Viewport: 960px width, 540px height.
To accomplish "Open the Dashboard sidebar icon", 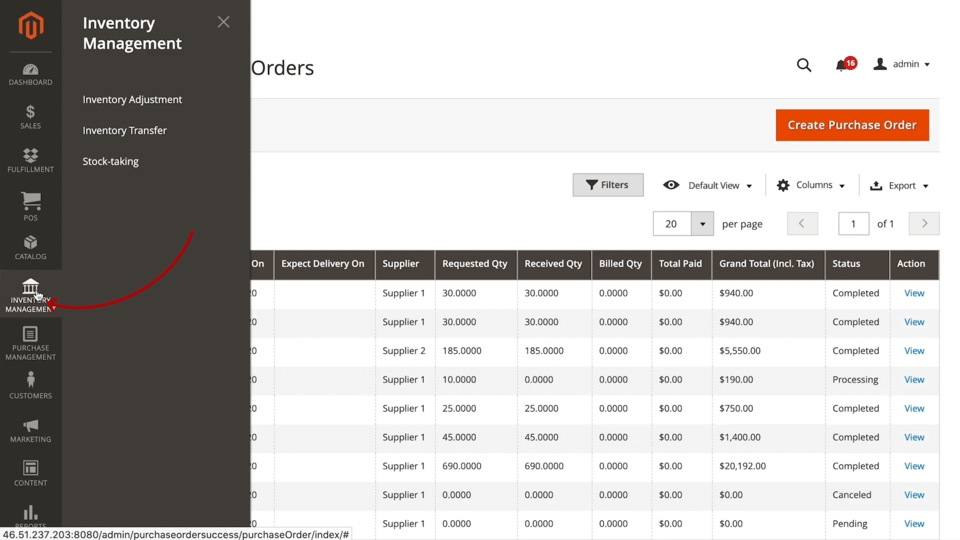I will tap(30, 74).
